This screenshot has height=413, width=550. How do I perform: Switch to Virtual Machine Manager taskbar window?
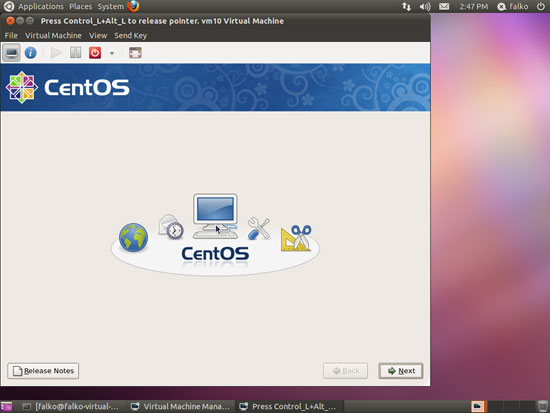[180, 406]
